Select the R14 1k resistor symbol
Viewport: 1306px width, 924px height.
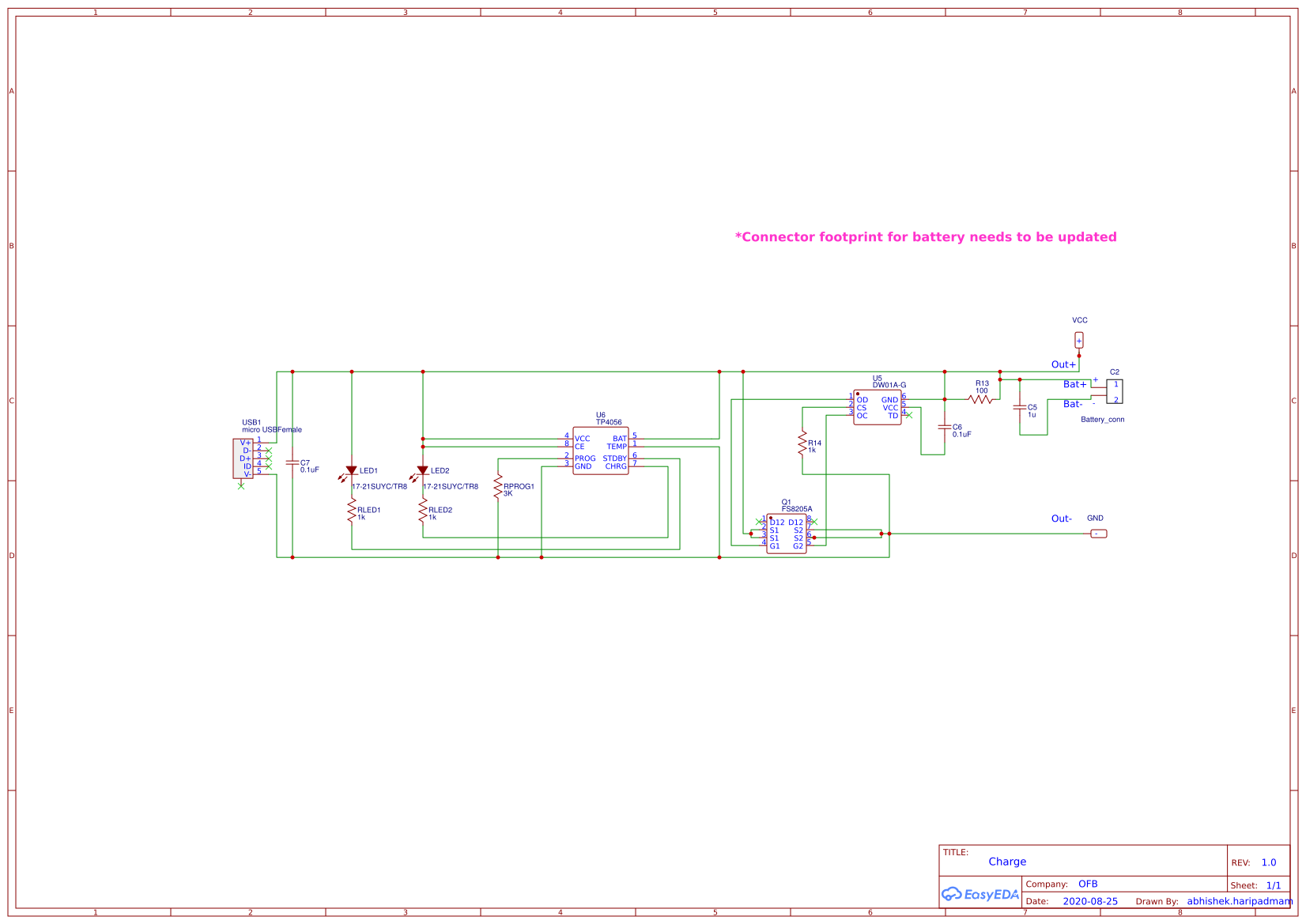[x=802, y=443]
